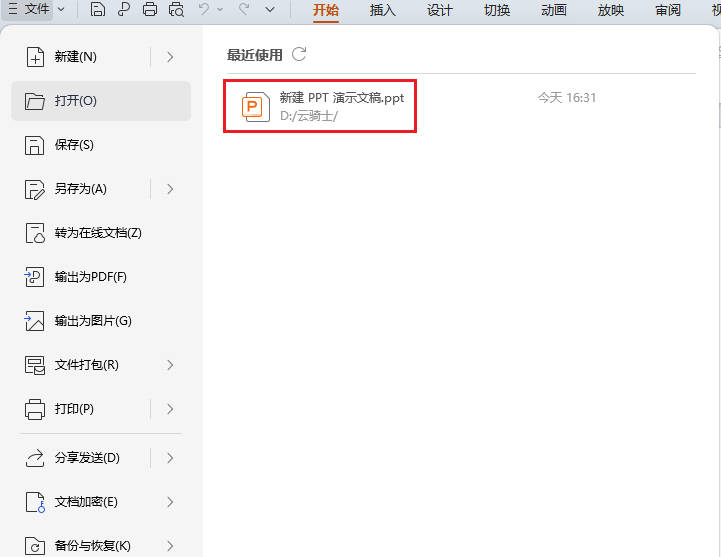
Task: Click the 输出为图片(G) menu entry
Action: 92,321
